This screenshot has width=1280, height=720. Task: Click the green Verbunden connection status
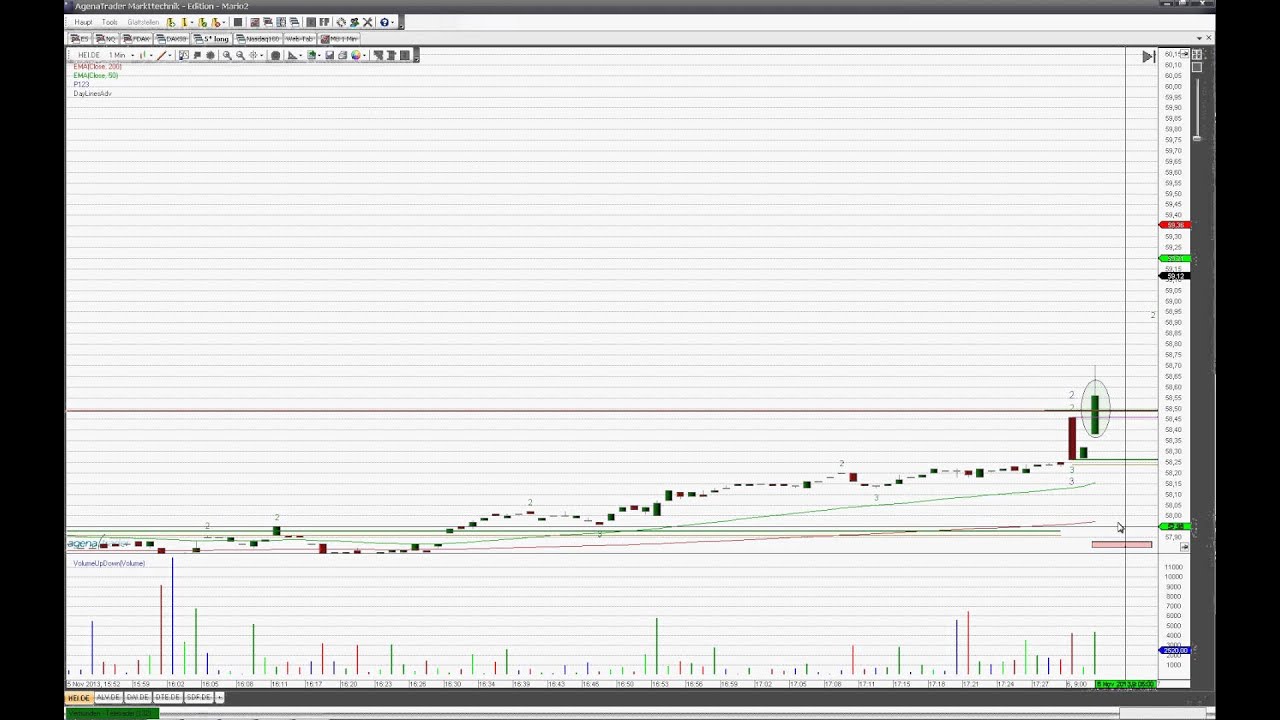click(x=111, y=713)
